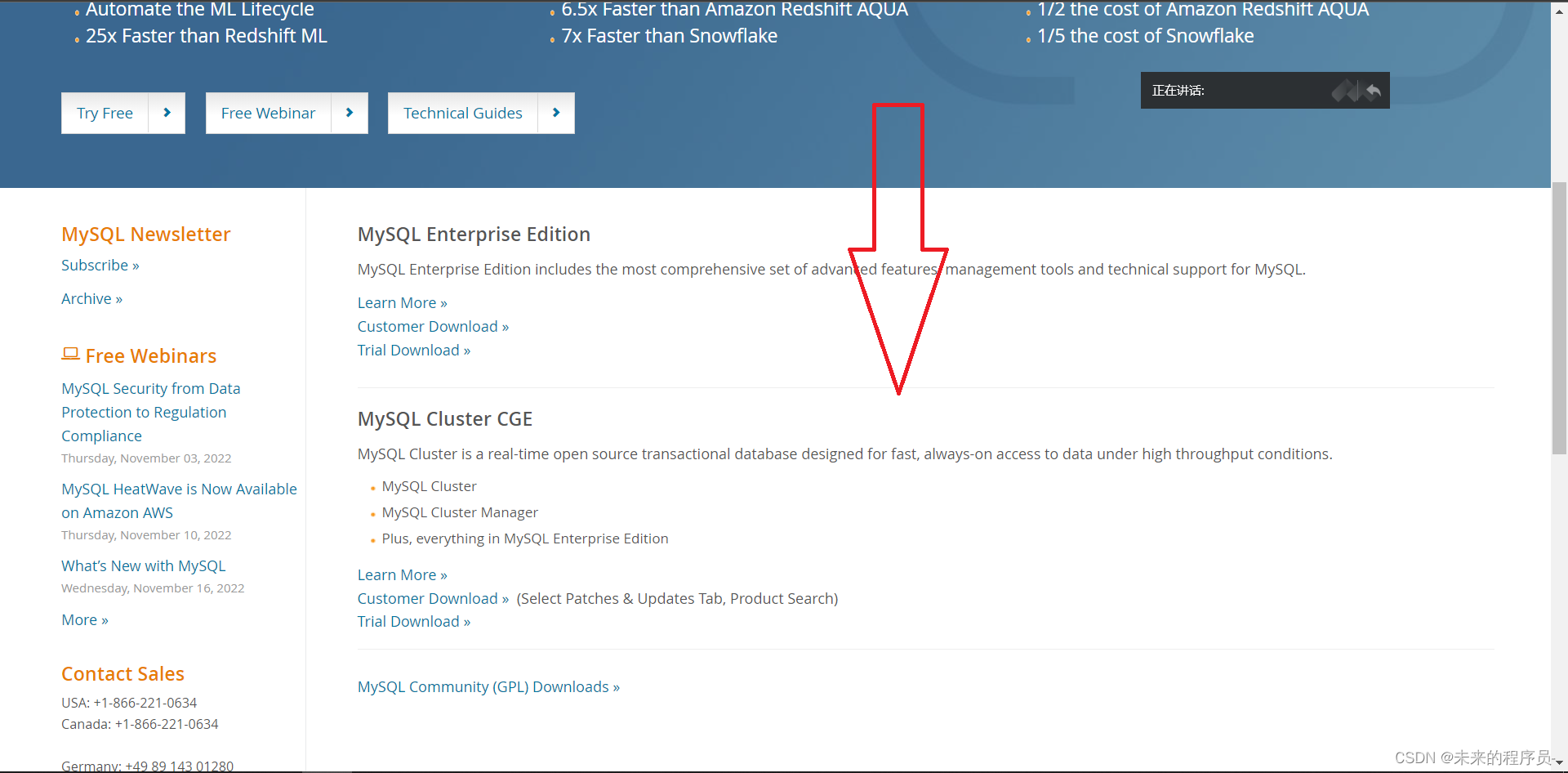Open MySQL HeatWave on Amazon AWS webinar

[179, 501]
